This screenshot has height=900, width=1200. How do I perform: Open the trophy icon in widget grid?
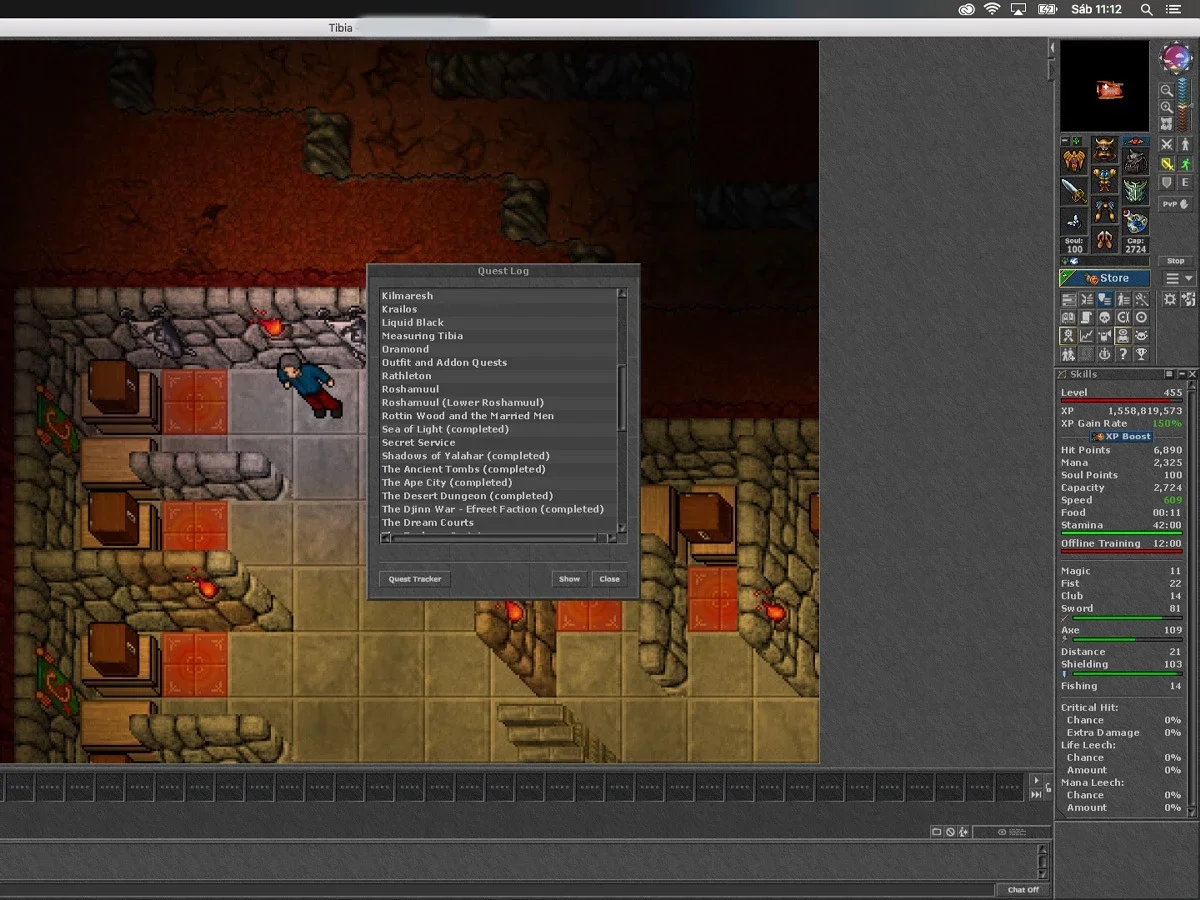1141,354
